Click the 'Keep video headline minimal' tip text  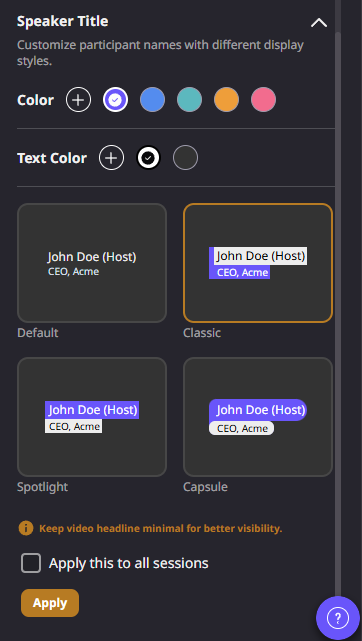click(x=161, y=529)
